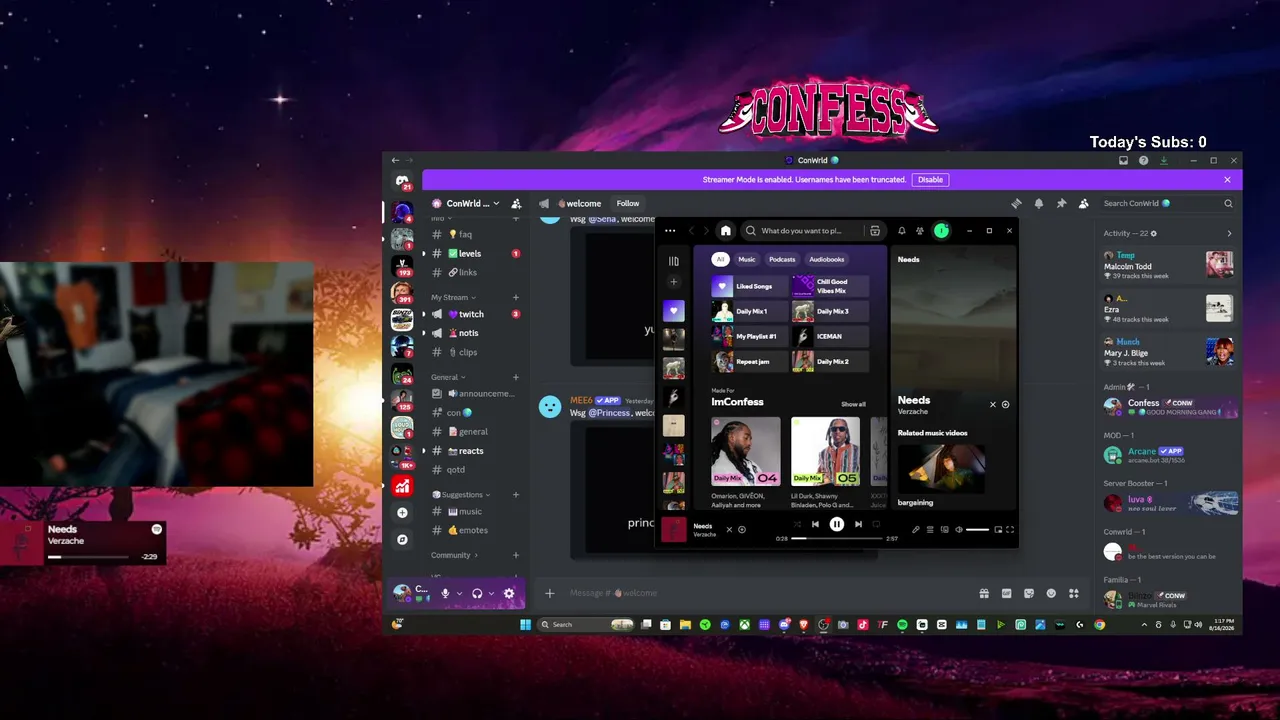Adjust Spotify volume slider

(977, 529)
